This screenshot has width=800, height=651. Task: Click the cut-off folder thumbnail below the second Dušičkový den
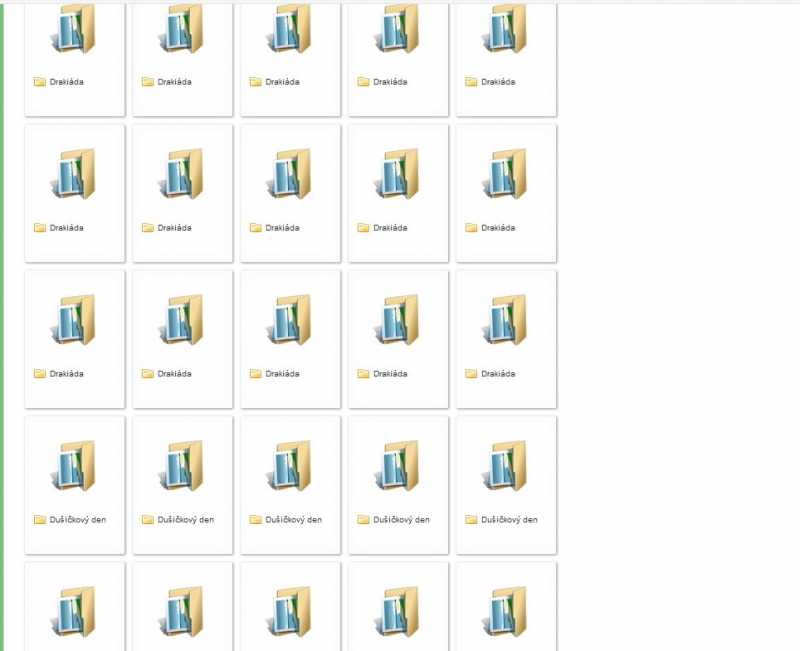click(x=182, y=610)
